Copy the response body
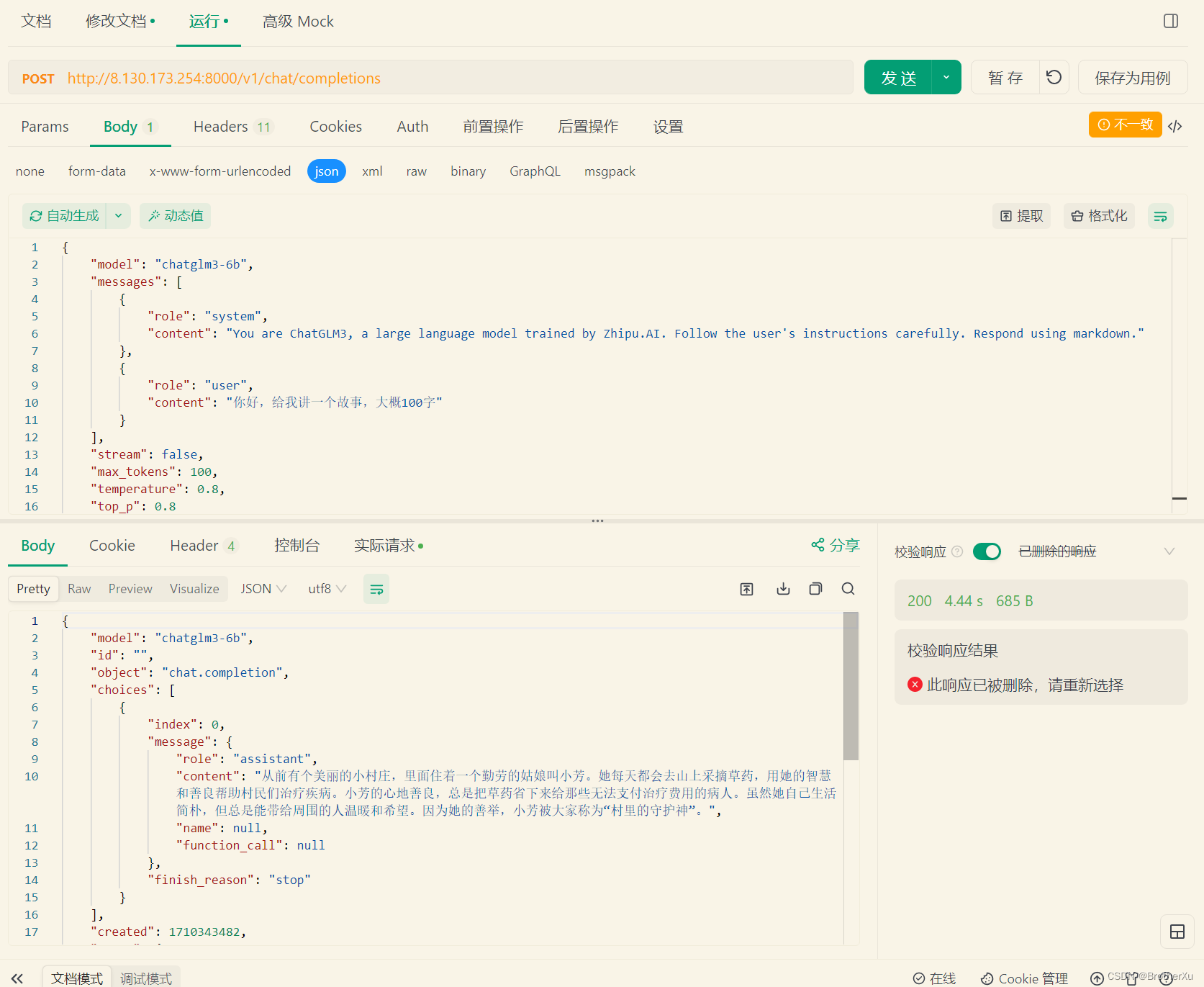Image resolution: width=1204 pixels, height=987 pixels. 815,589
